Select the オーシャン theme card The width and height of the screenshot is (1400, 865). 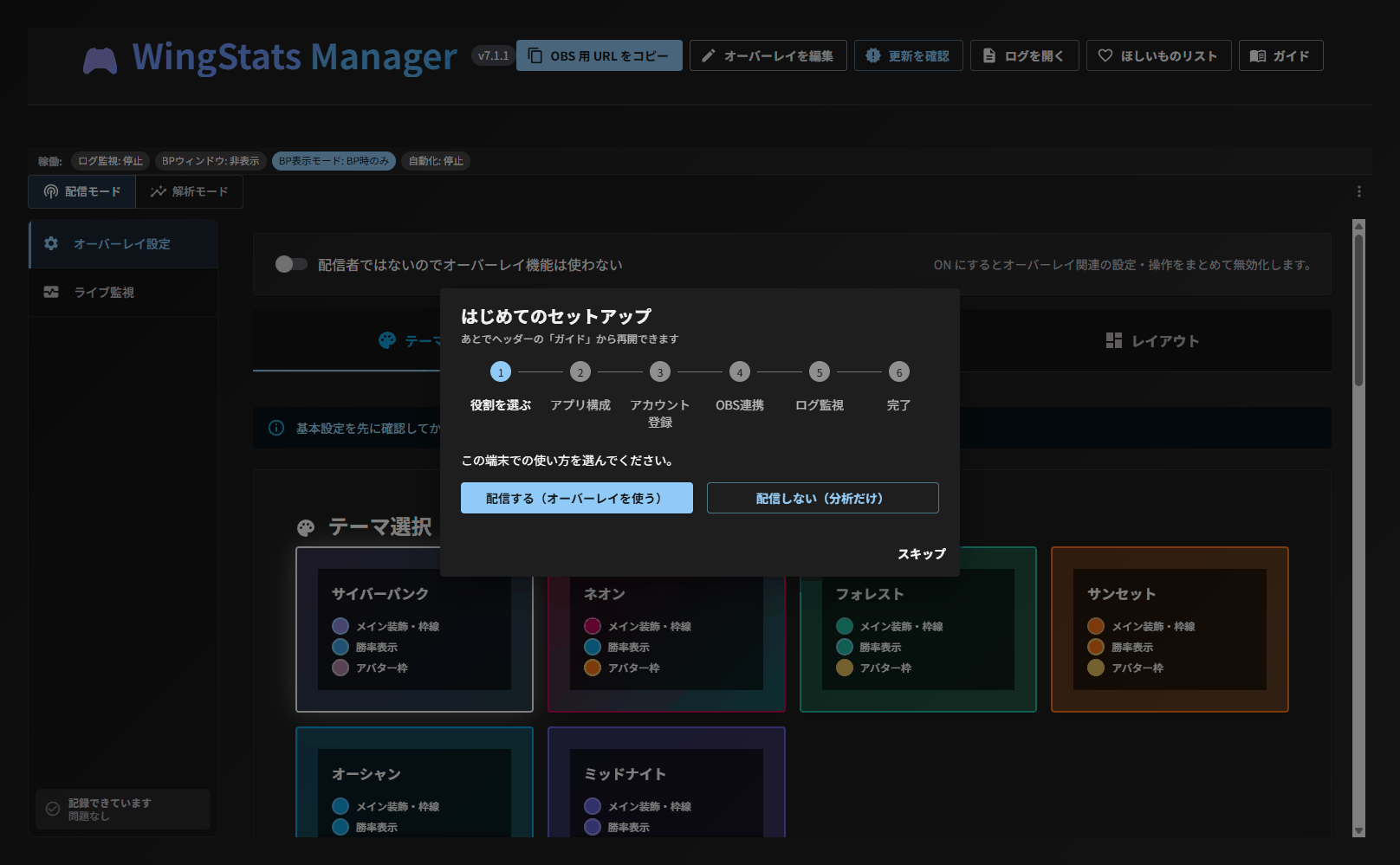pos(414,783)
